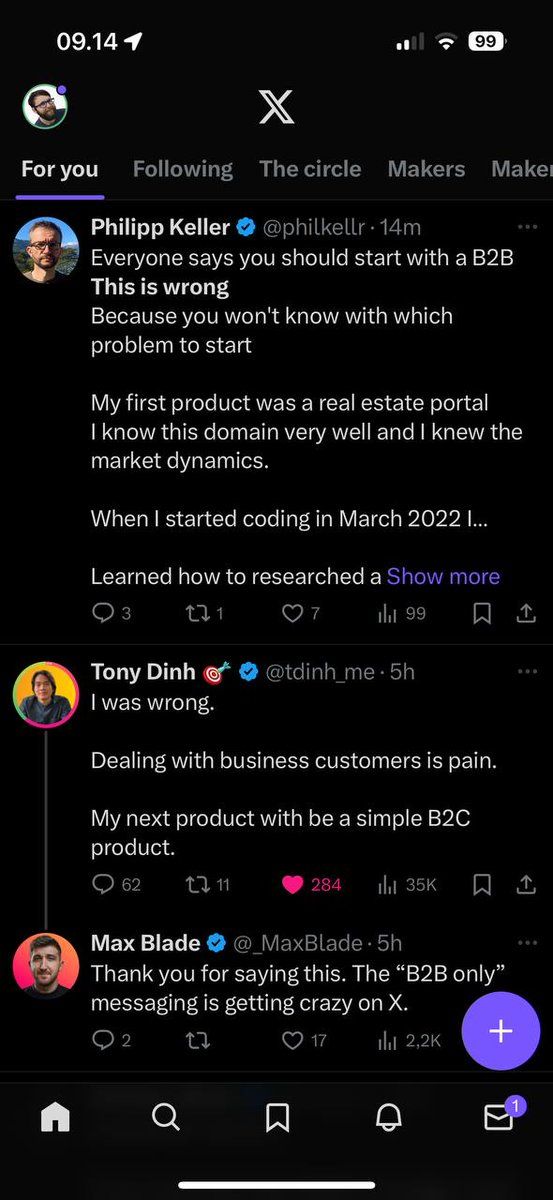Open more options on Max Blade's post
553x1200 pixels.
click(527, 942)
